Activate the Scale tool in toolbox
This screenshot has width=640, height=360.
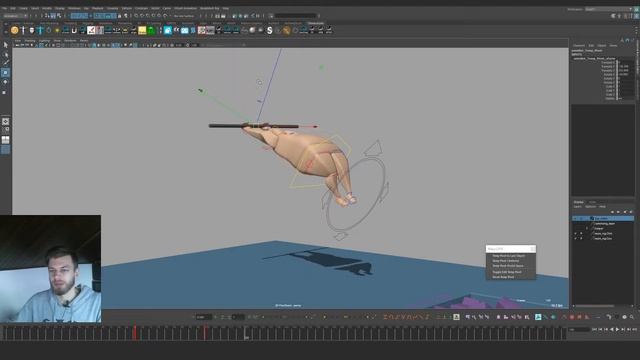pyautogui.click(x=5, y=92)
